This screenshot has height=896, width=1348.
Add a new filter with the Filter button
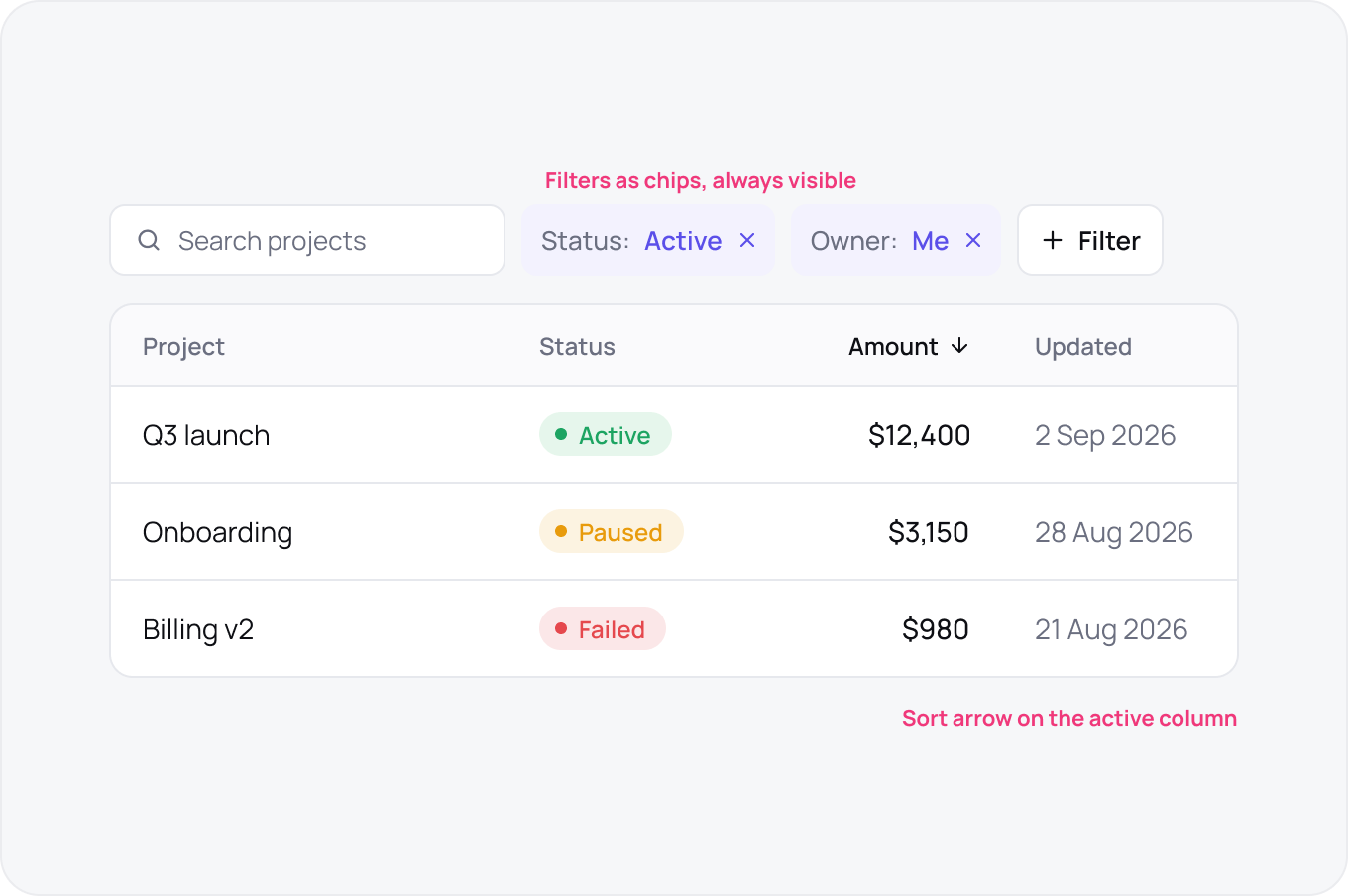(1090, 240)
